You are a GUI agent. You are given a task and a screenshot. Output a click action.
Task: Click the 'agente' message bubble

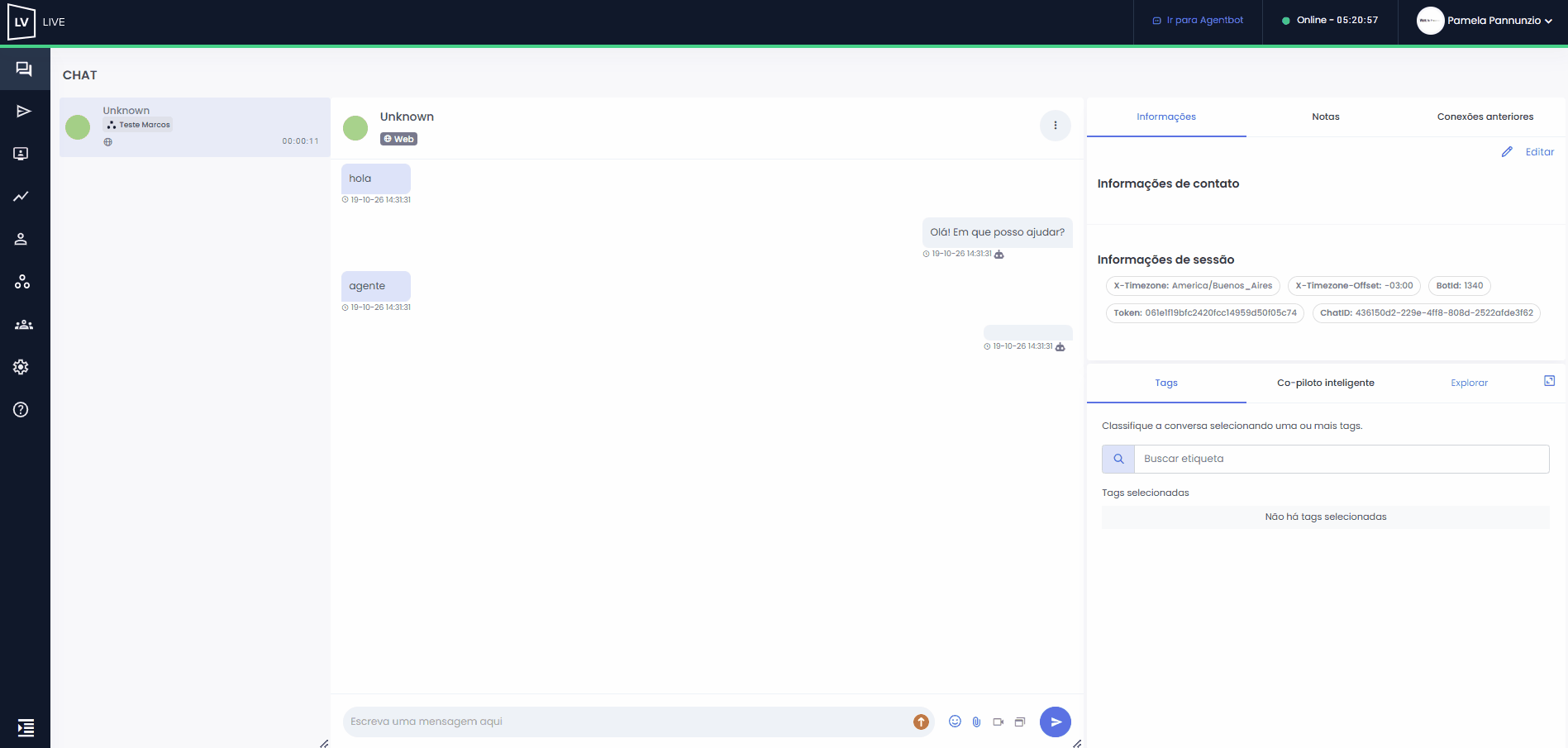[x=376, y=286]
